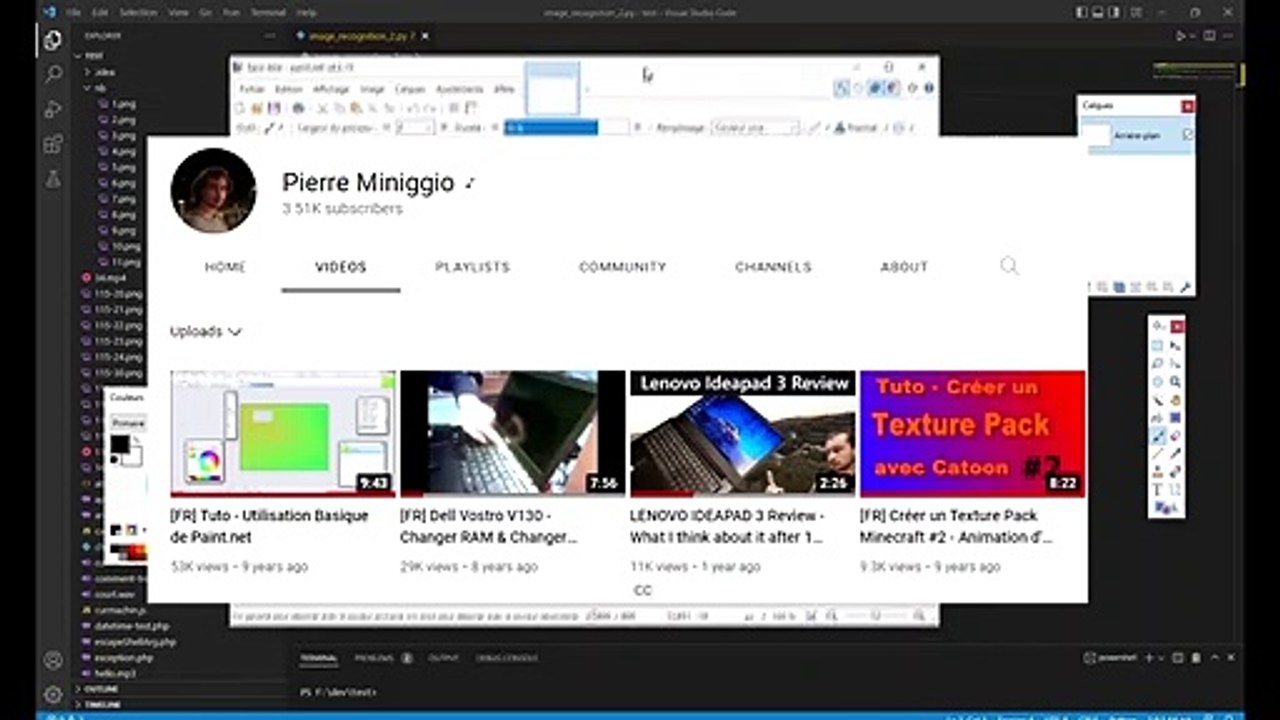The image size is (1280, 720).
Task: Click the layer properties wrench icon in Calques panel
Action: click(x=1185, y=287)
